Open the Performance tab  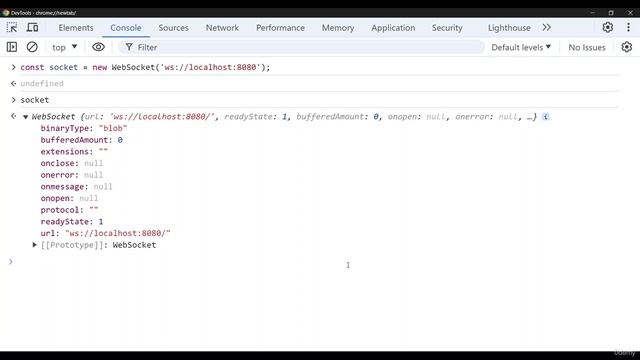tap(280, 28)
